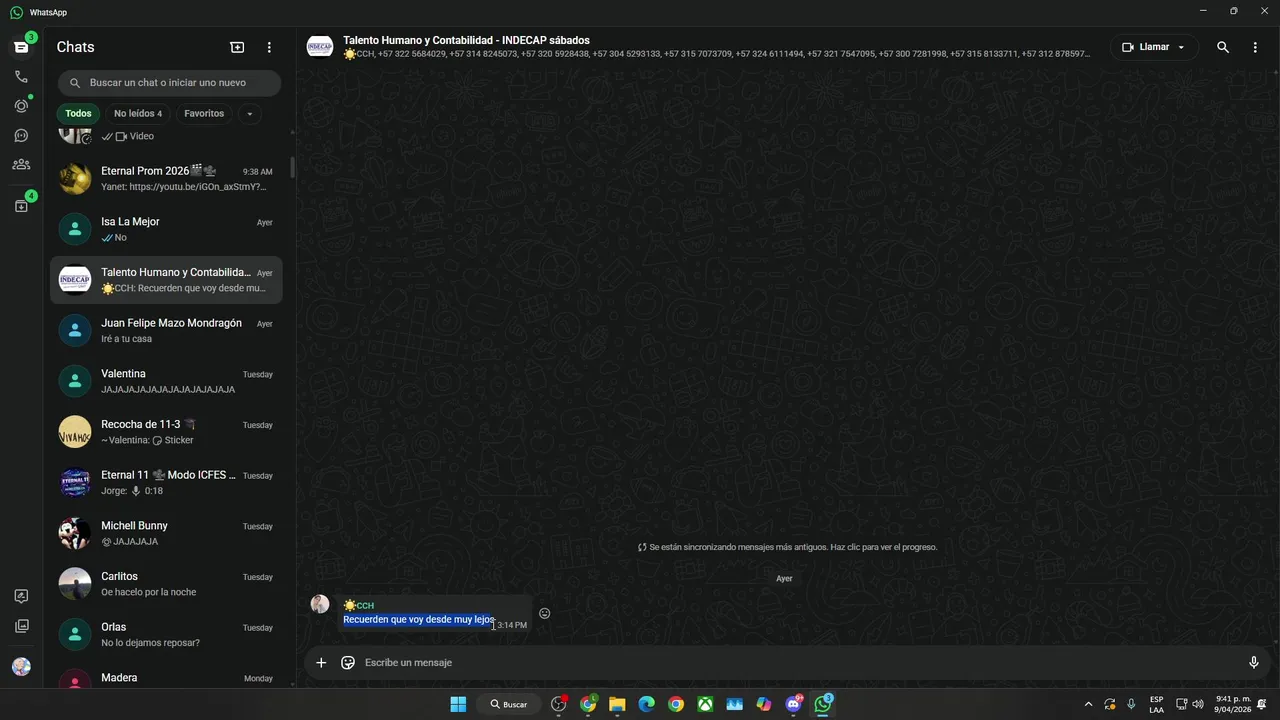Open the media gallery icon in sidebar
This screenshot has height=720, width=1280.
[x=21, y=626]
